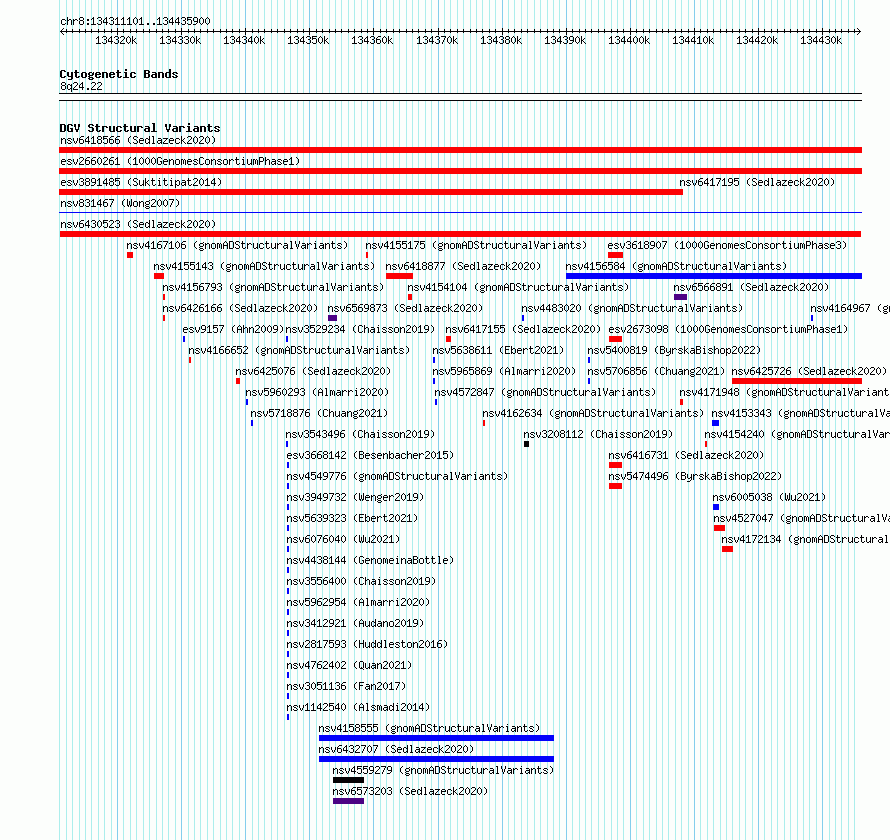890x840 pixels.
Task: Click nsv4166652 variant label
Action: click(x=299, y=350)
